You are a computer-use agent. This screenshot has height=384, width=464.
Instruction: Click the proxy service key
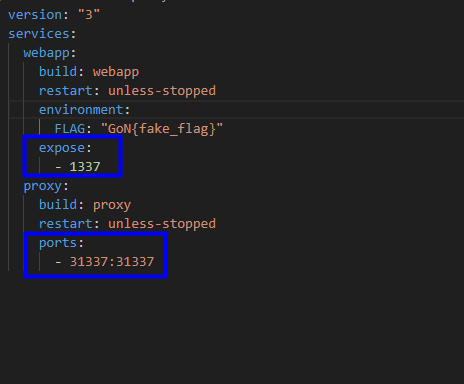(x=42, y=186)
